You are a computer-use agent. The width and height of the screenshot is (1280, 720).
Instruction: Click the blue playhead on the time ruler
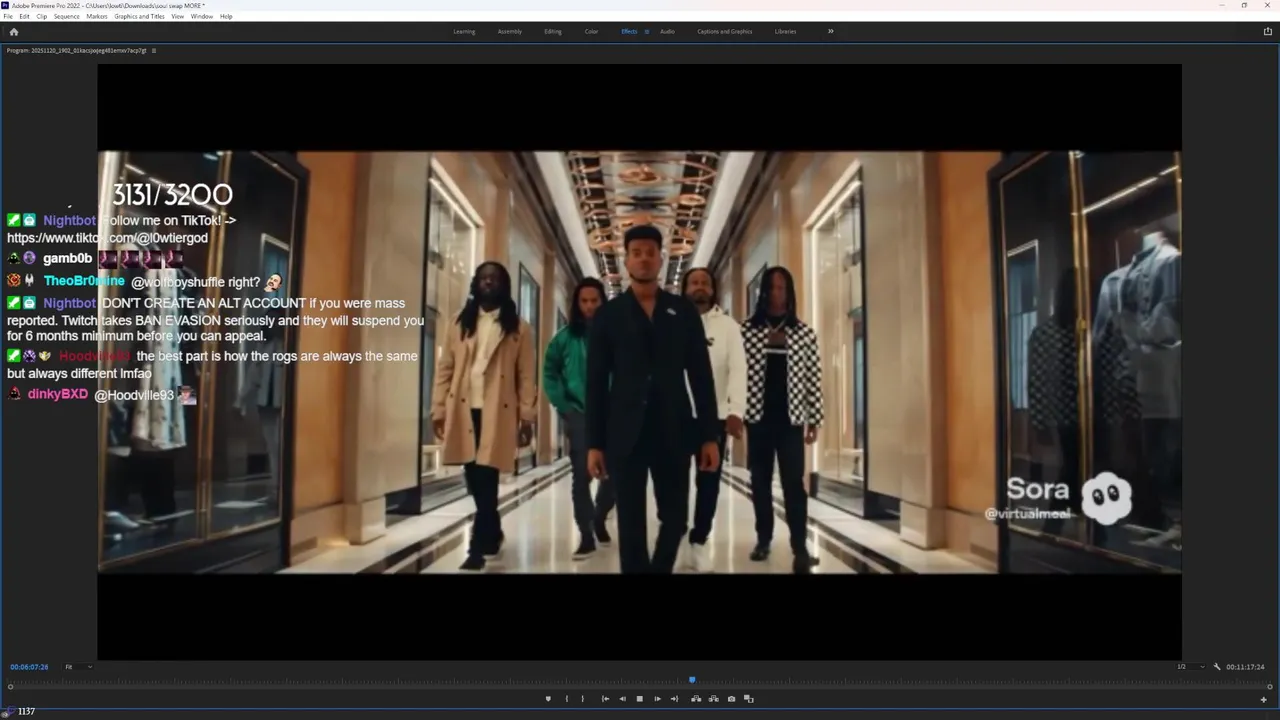coord(691,680)
